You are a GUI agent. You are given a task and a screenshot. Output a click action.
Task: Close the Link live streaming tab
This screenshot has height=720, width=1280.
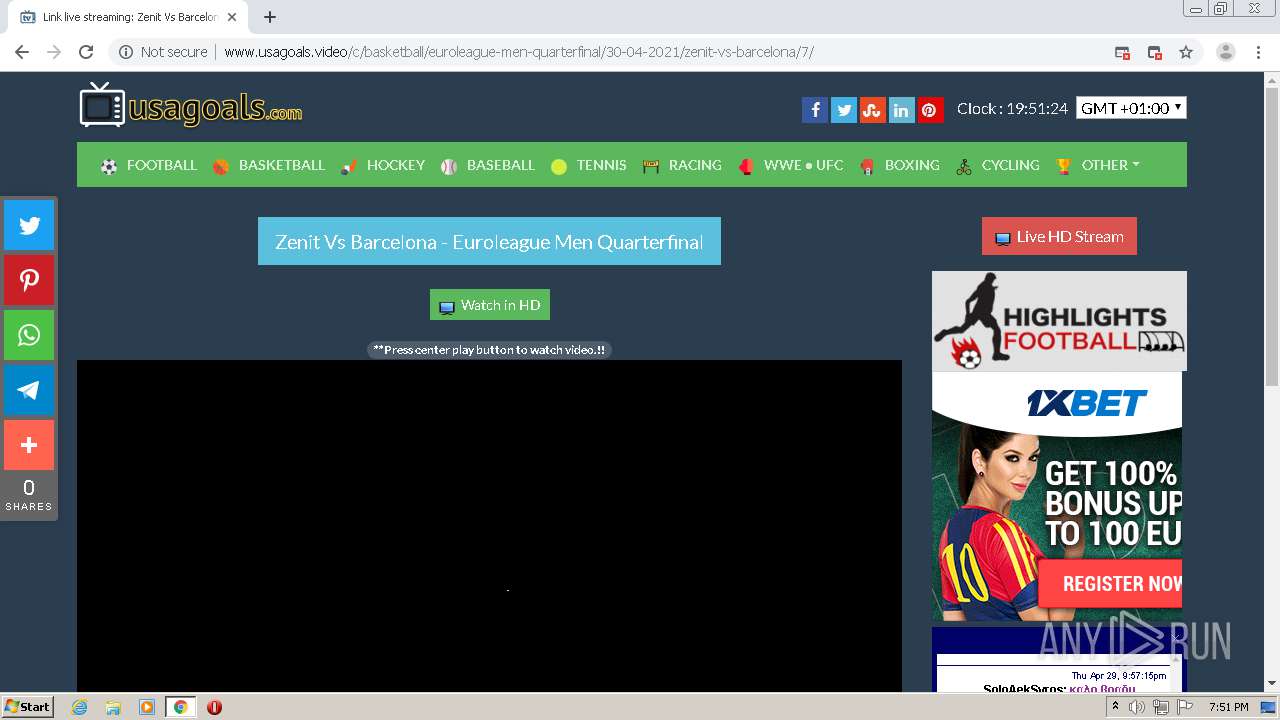pos(232,17)
